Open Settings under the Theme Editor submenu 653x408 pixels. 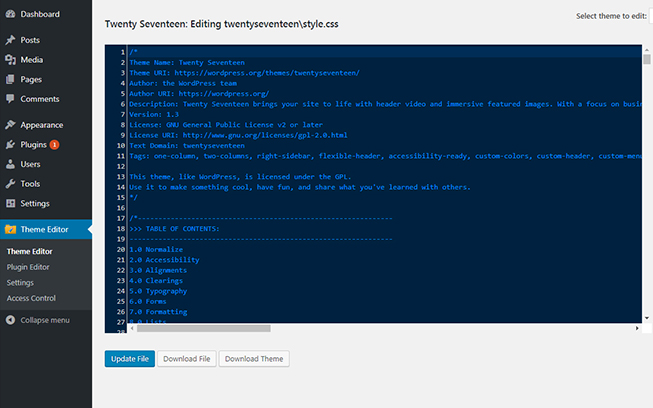coord(20,283)
